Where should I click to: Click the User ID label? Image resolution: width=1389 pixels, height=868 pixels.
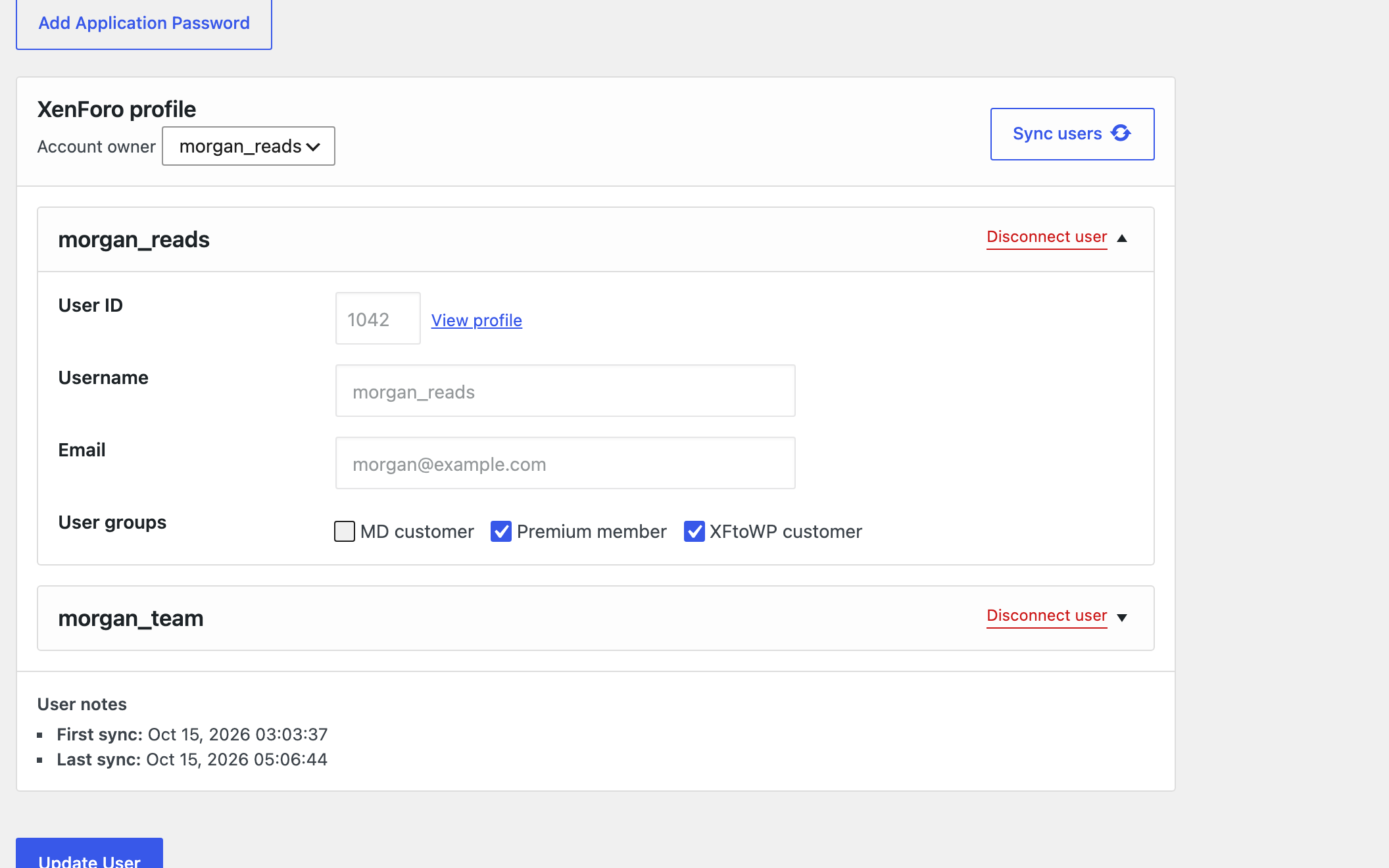(91, 305)
